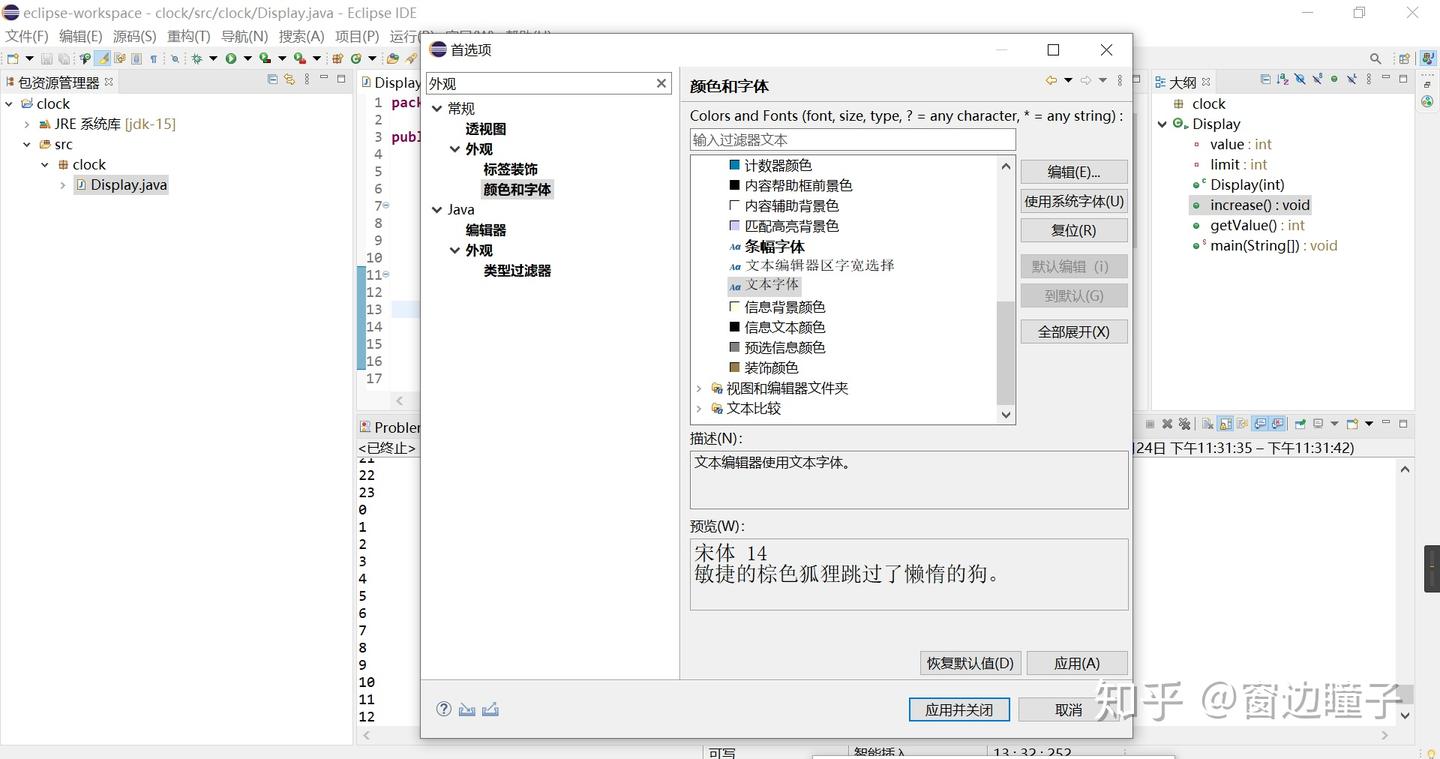
Task: Start a Debug session with the bug icon
Action: point(194,59)
